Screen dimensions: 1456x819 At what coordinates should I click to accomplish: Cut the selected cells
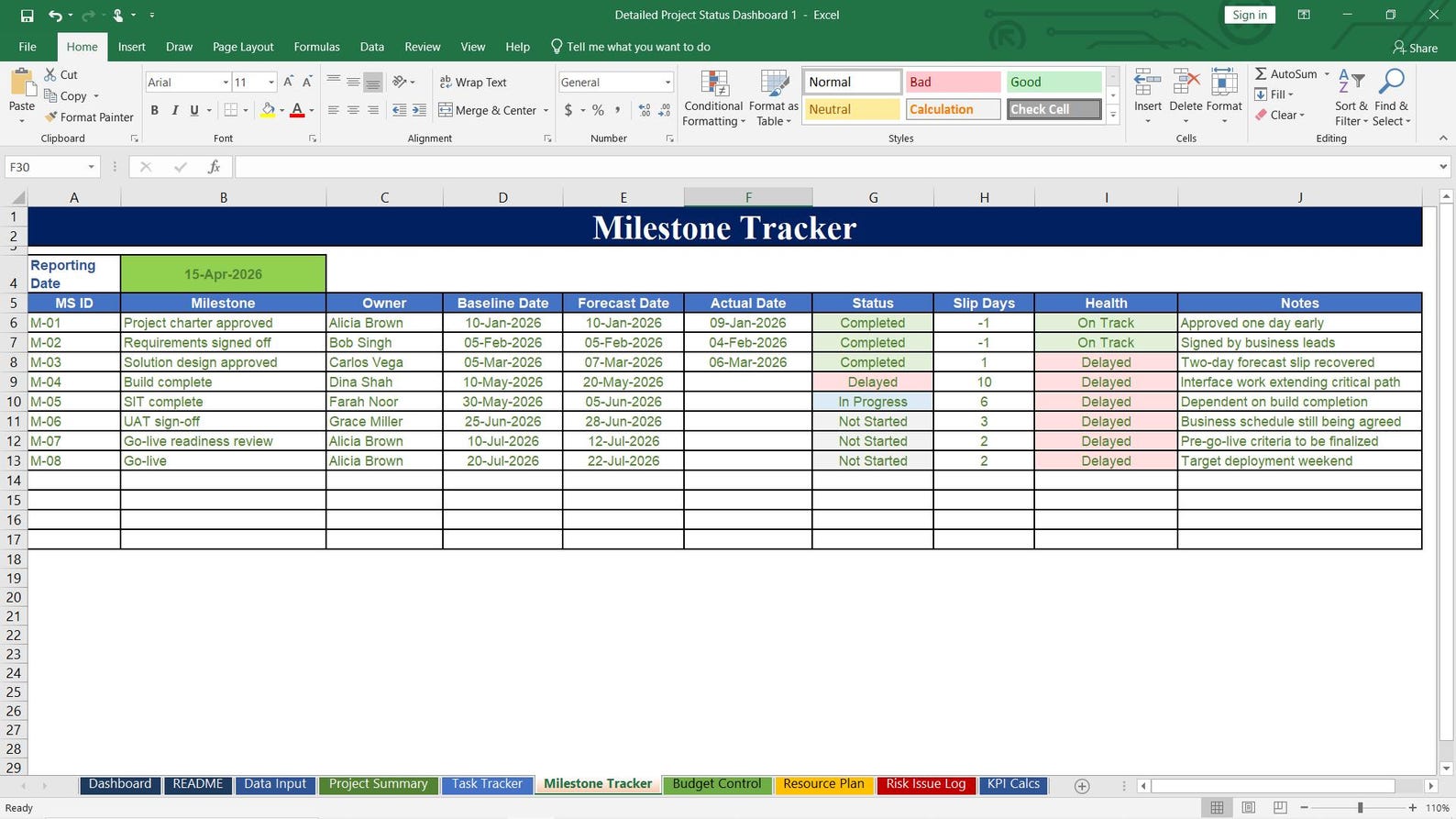tap(61, 75)
